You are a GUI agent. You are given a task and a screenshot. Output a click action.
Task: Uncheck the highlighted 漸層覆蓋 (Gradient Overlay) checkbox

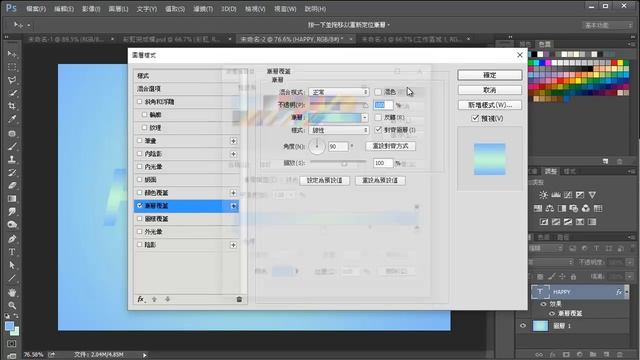click(140, 206)
